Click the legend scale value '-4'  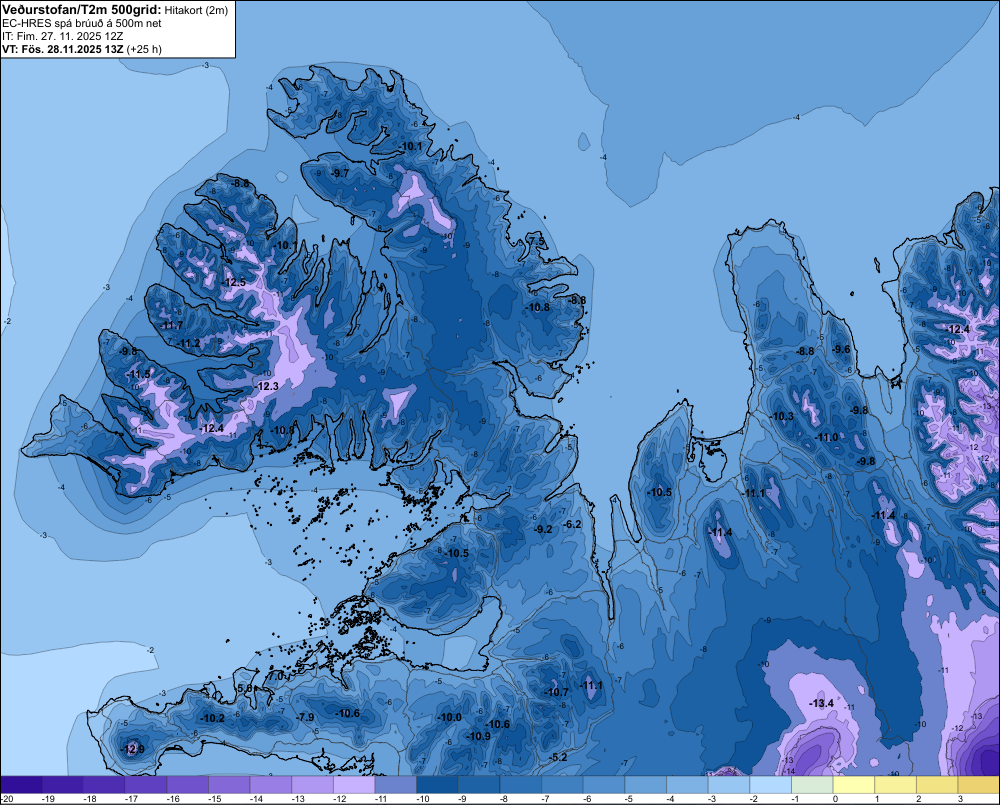click(x=672, y=799)
